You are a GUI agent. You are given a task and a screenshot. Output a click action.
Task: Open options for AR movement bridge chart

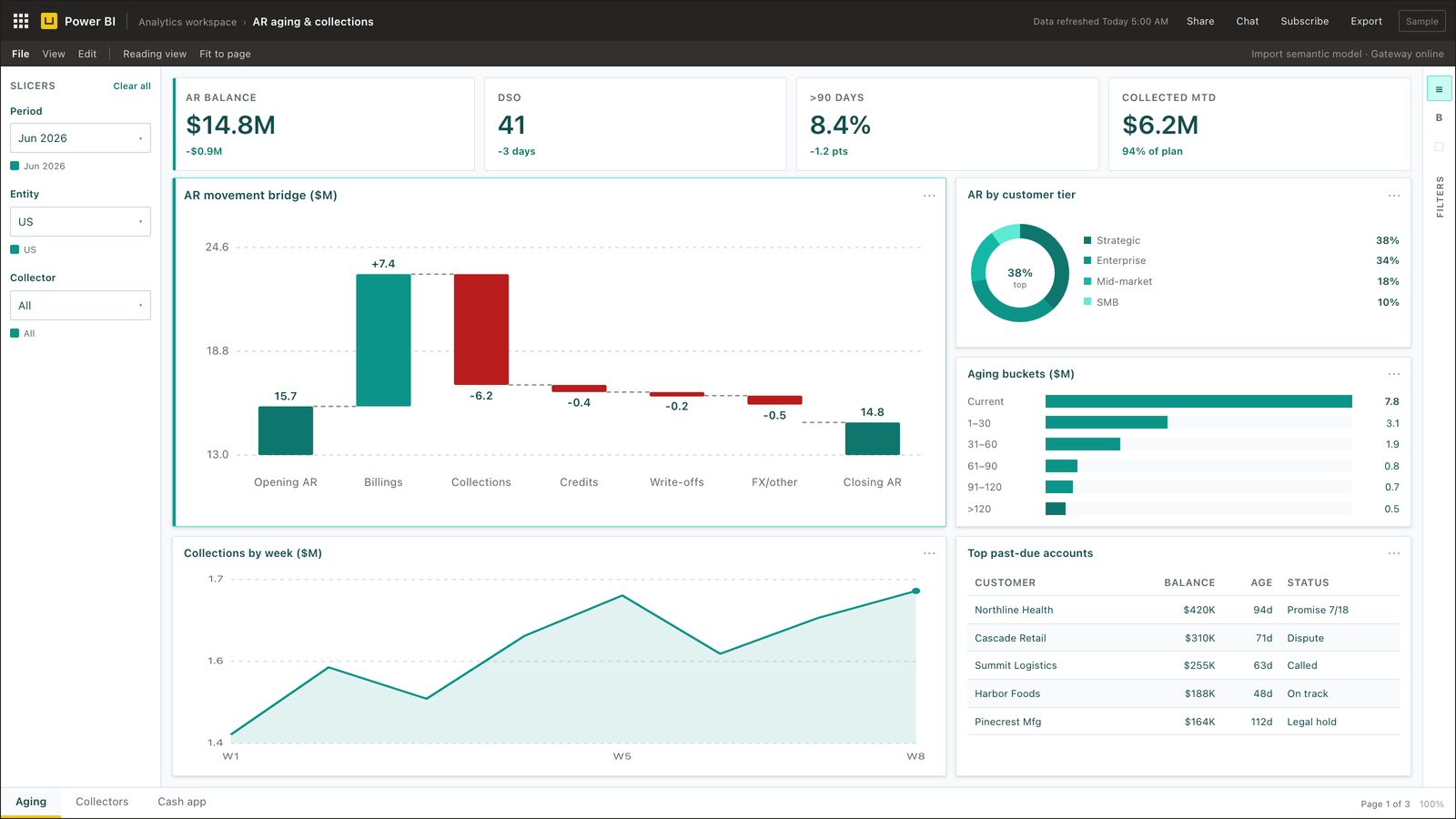(x=929, y=196)
